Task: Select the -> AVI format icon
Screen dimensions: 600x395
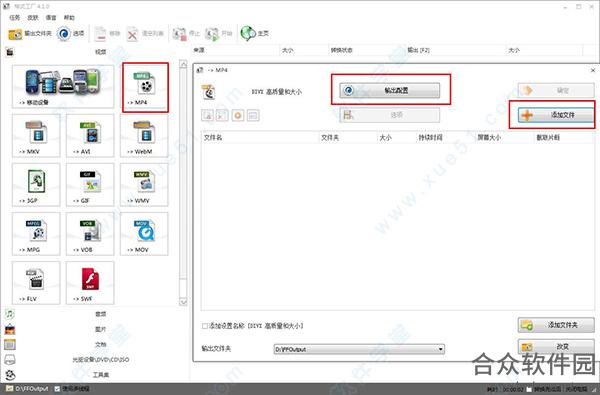Action: point(90,136)
